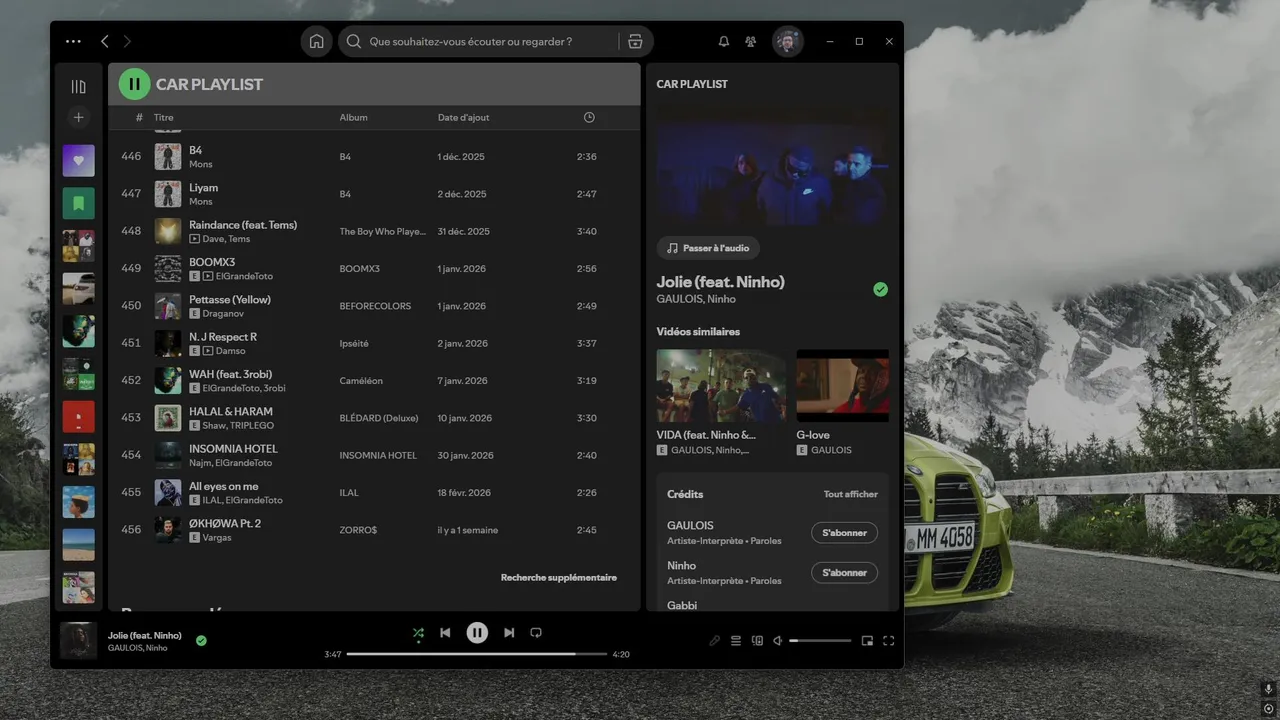Pause CAR PLAYLIST with green header button
The width and height of the screenshot is (1280, 720).
click(x=134, y=84)
